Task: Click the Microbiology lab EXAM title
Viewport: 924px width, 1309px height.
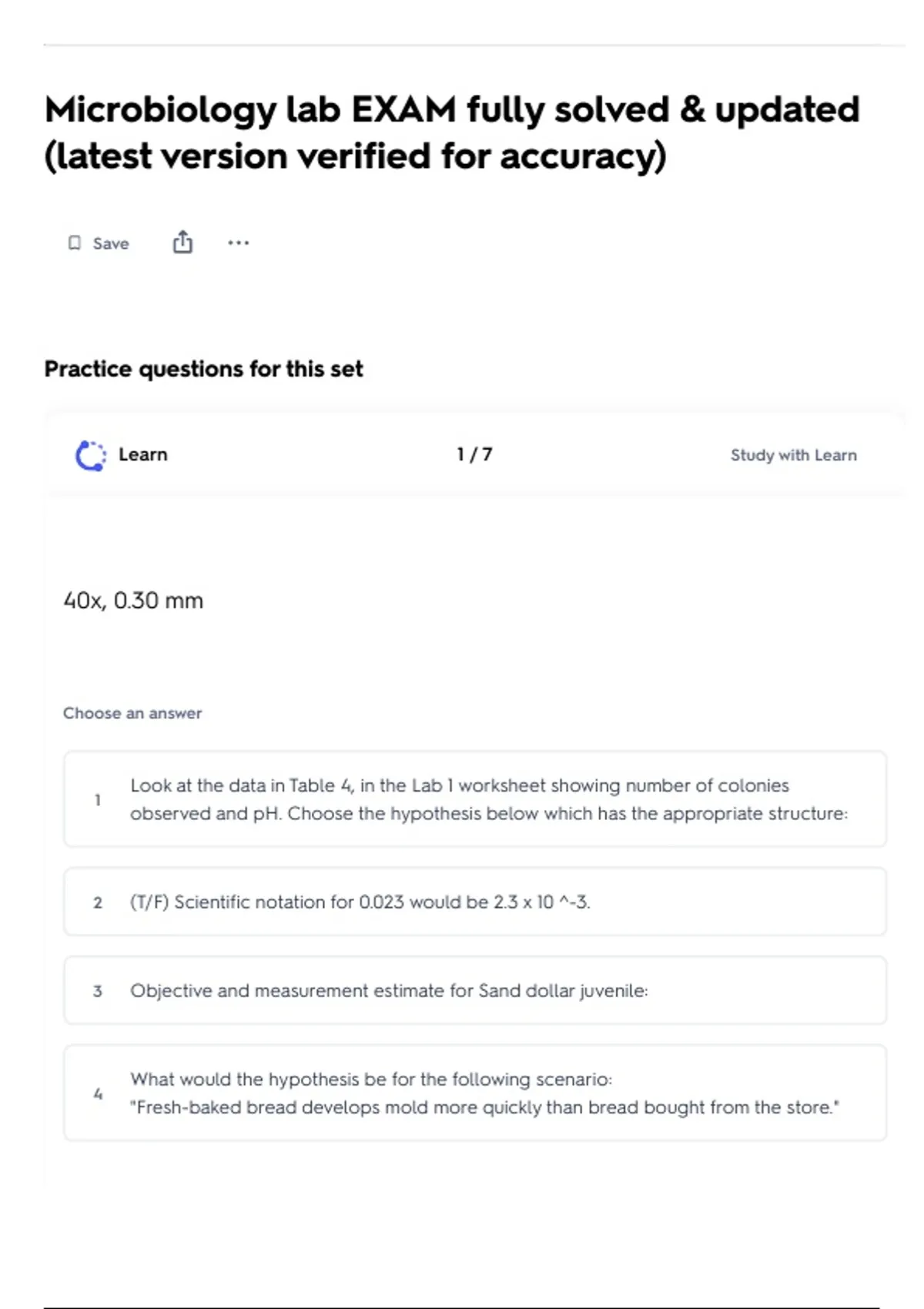Action: point(452,132)
